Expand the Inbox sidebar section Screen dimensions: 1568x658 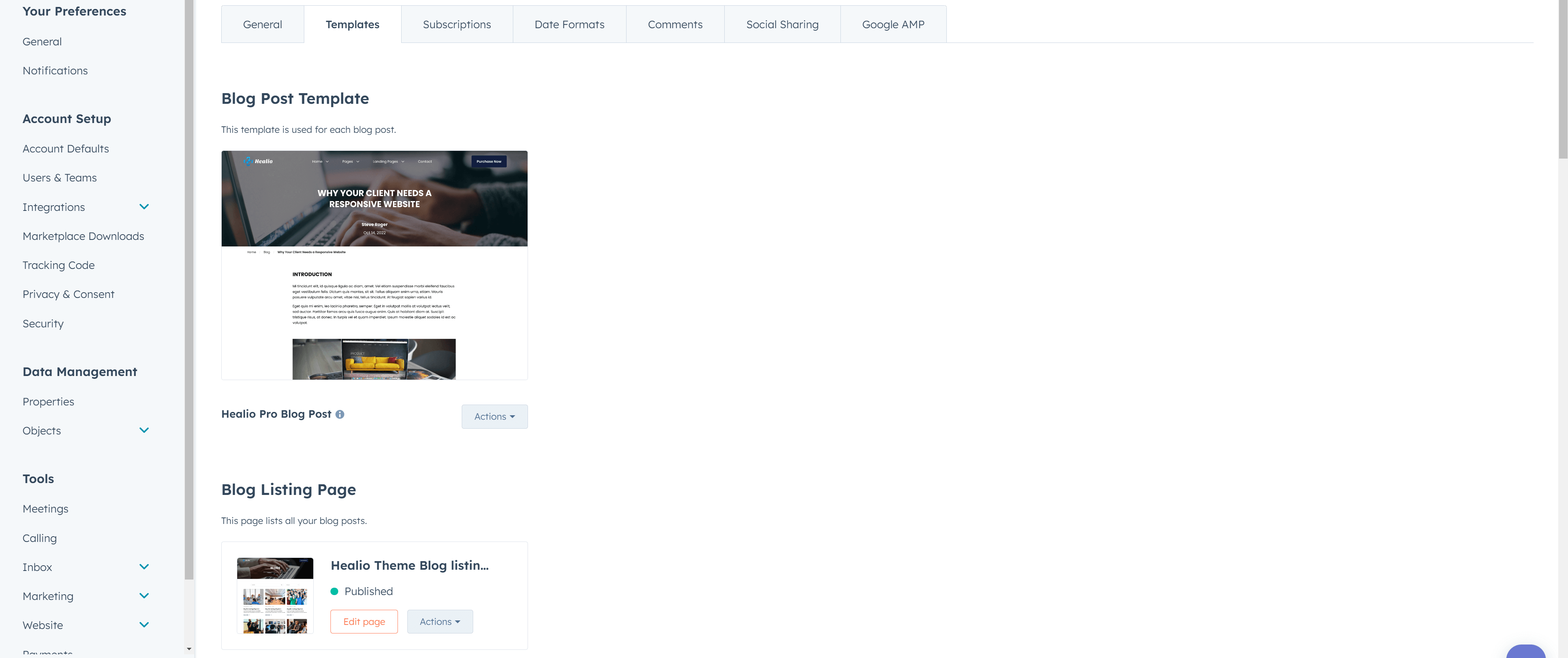coord(144,567)
